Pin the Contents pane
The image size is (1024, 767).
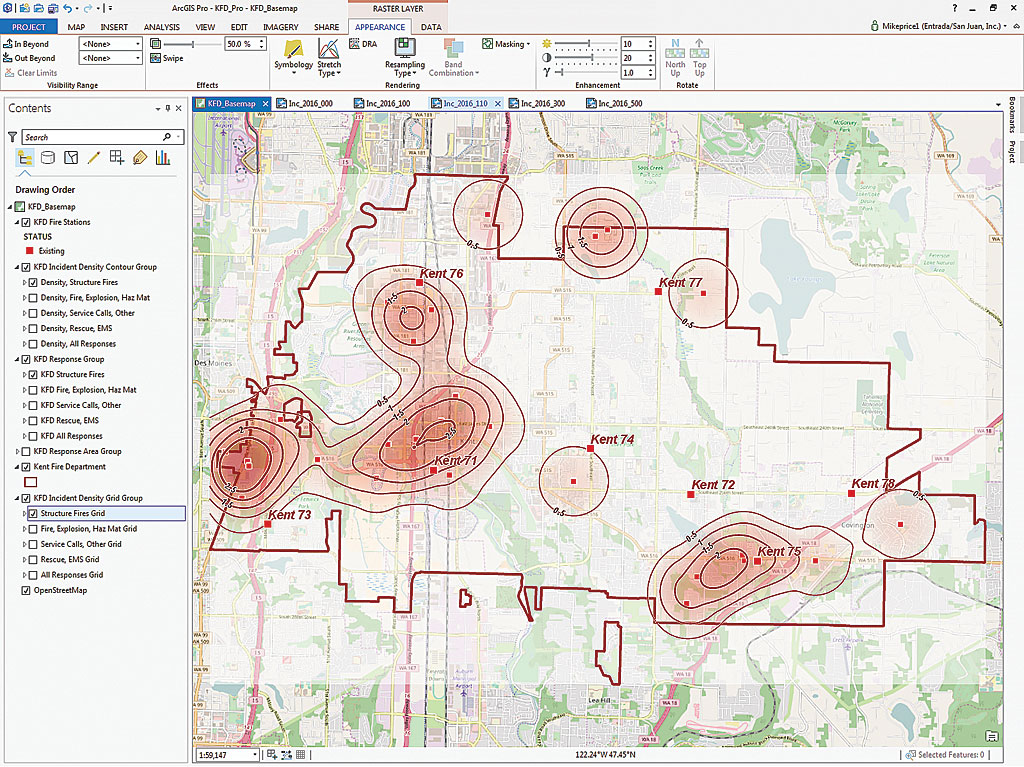click(168, 108)
